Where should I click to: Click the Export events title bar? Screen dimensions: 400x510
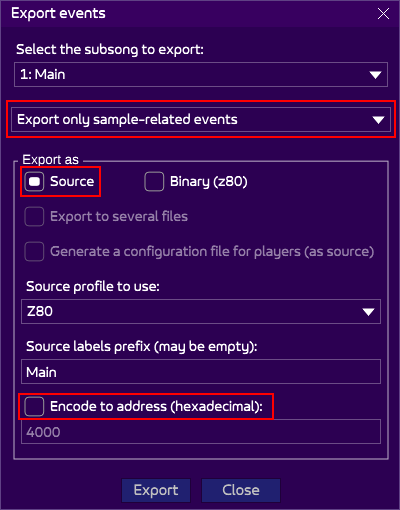point(187,14)
